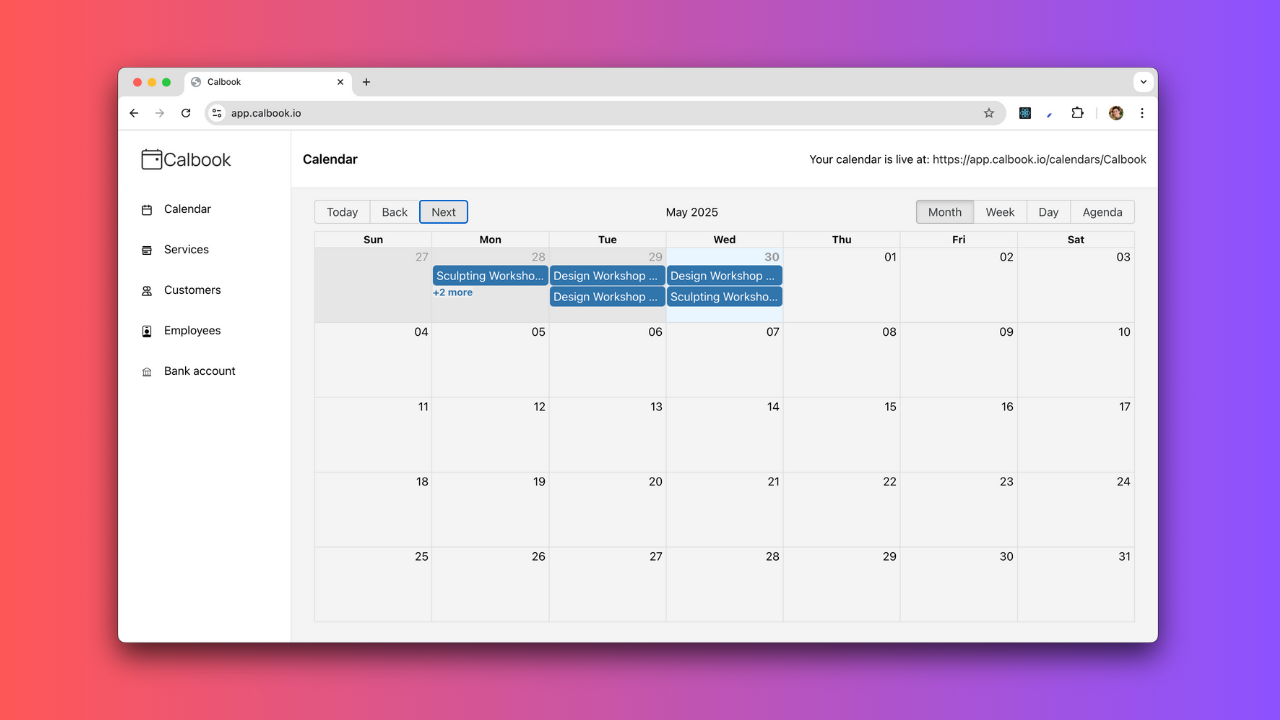Image resolution: width=1280 pixels, height=720 pixels.
Task: Click date number 30 in first week
Action: (x=772, y=257)
